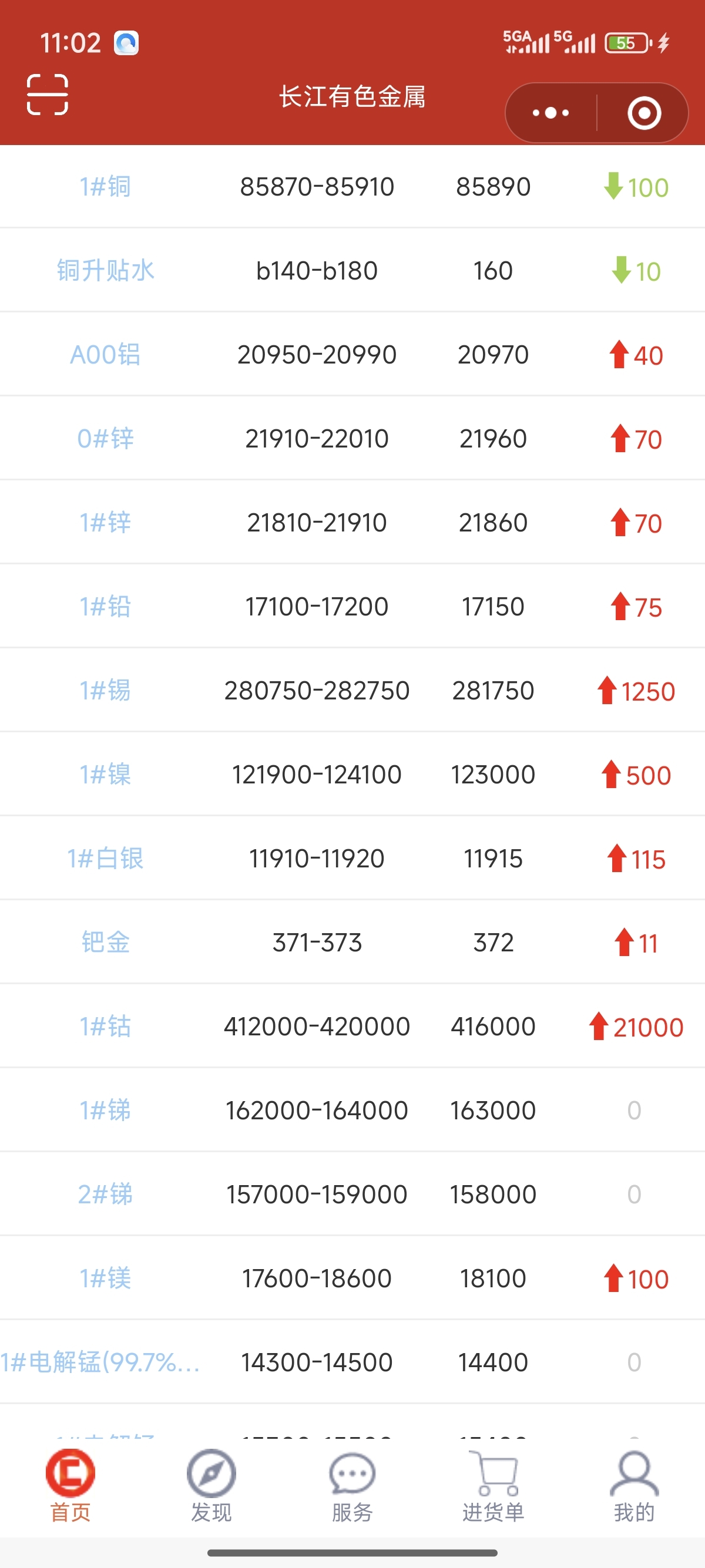Screen dimensions: 705x1568
Task: Select the 1#铜 metal name
Action: click(105, 186)
